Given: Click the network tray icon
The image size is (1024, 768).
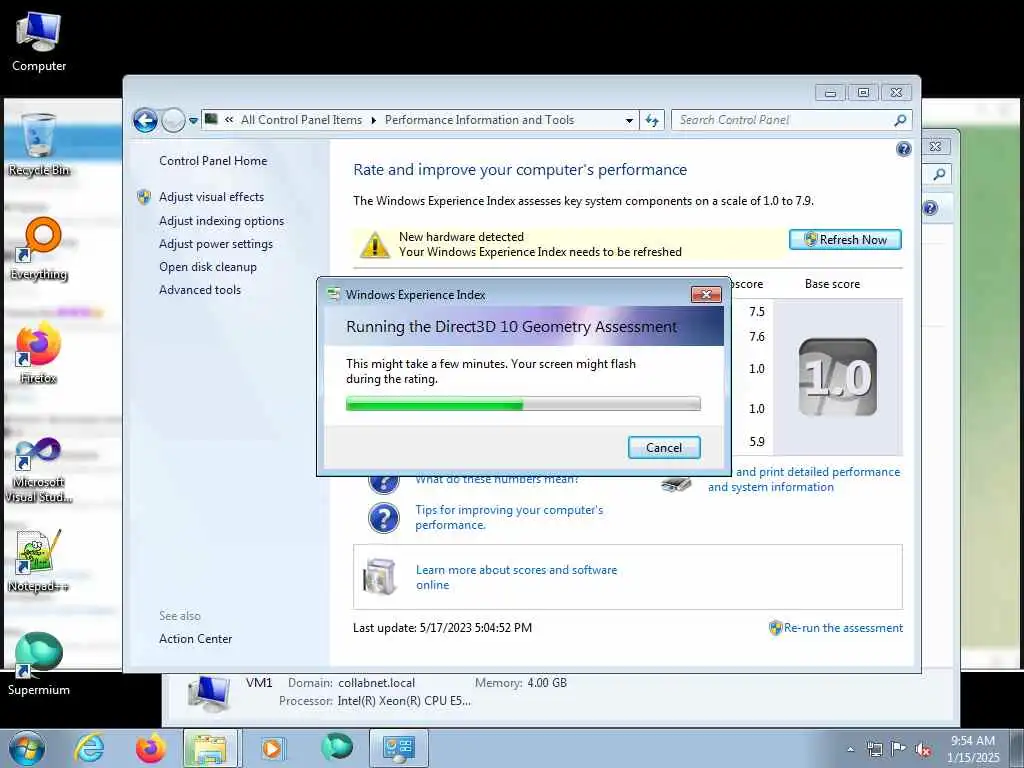Looking at the screenshot, I should [874, 749].
